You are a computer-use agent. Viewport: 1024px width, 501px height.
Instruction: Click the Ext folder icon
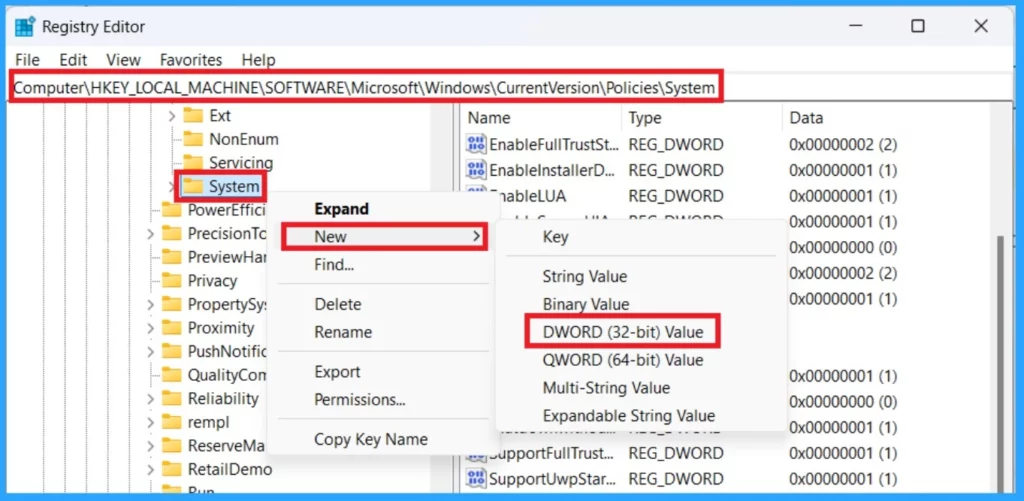193,116
